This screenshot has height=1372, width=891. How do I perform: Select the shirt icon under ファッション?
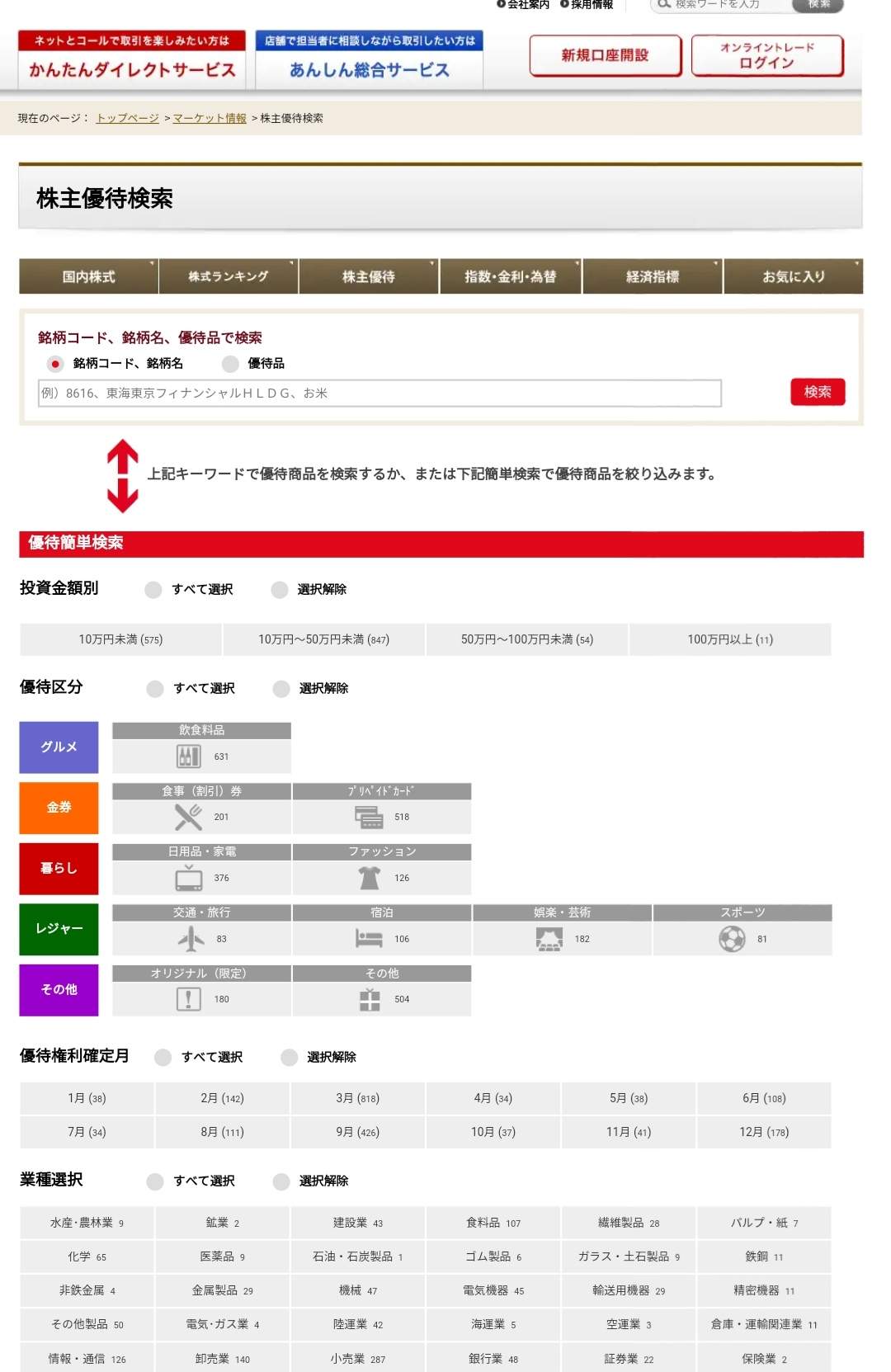click(x=369, y=878)
